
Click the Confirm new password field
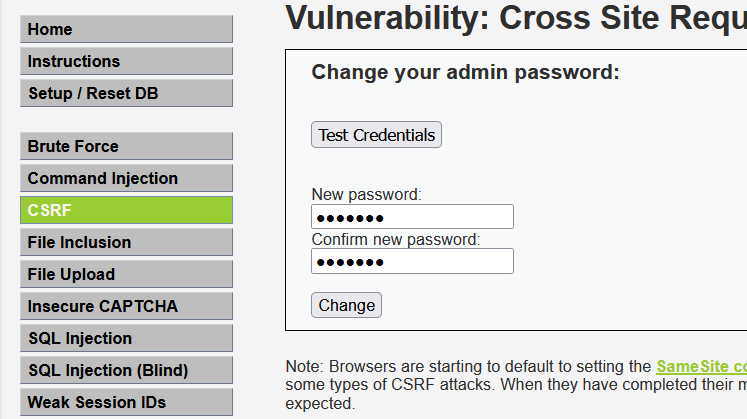coord(412,262)
